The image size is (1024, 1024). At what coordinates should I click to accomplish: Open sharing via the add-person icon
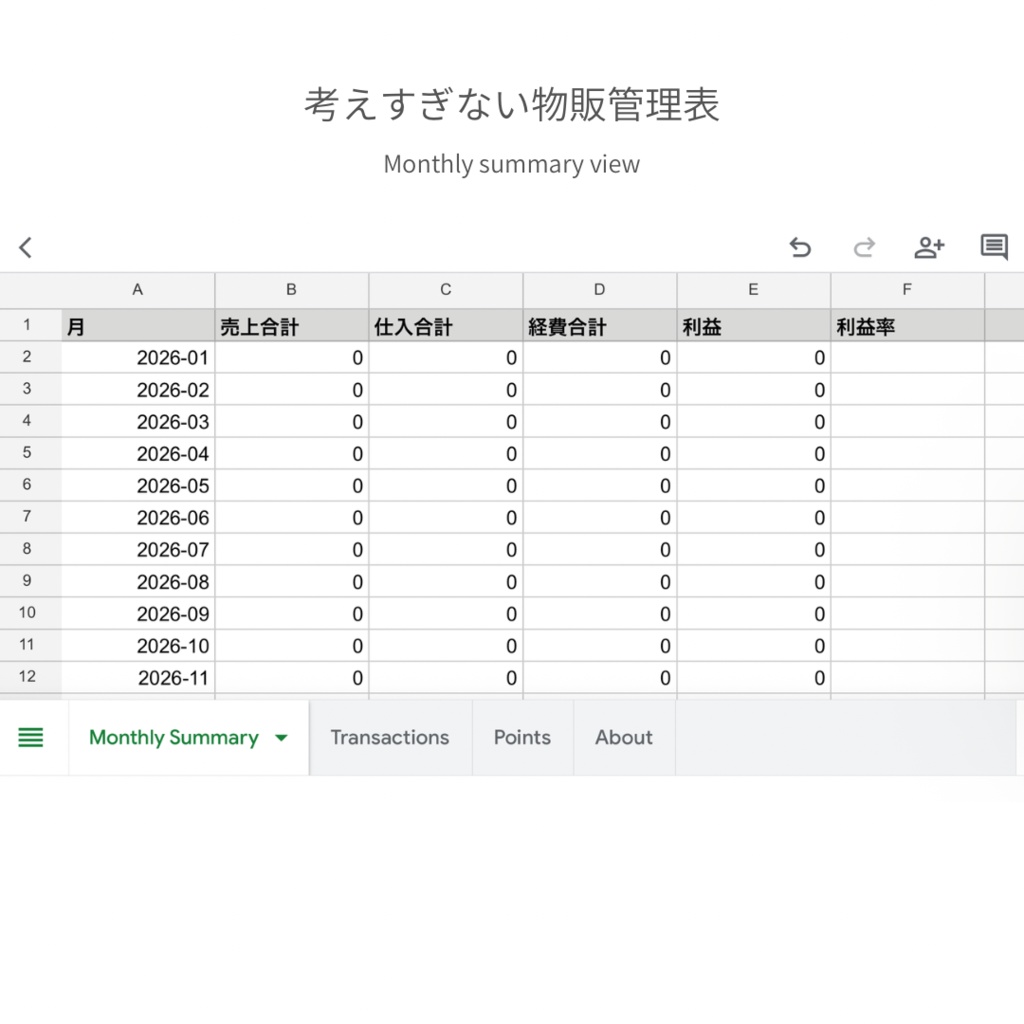(x=929, y=247)
